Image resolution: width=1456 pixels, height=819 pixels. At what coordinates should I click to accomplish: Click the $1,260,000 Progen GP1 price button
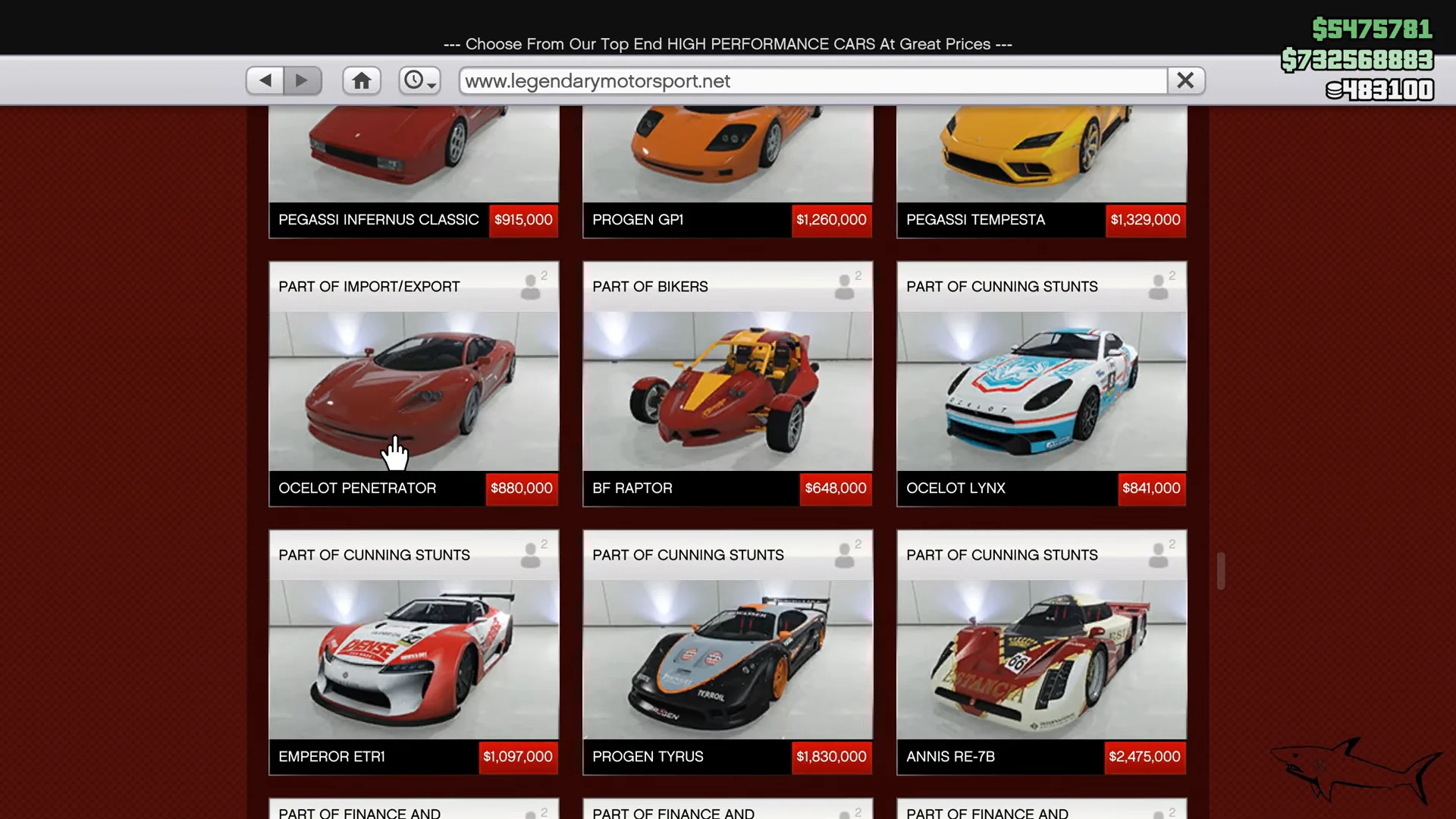(831, 220)
